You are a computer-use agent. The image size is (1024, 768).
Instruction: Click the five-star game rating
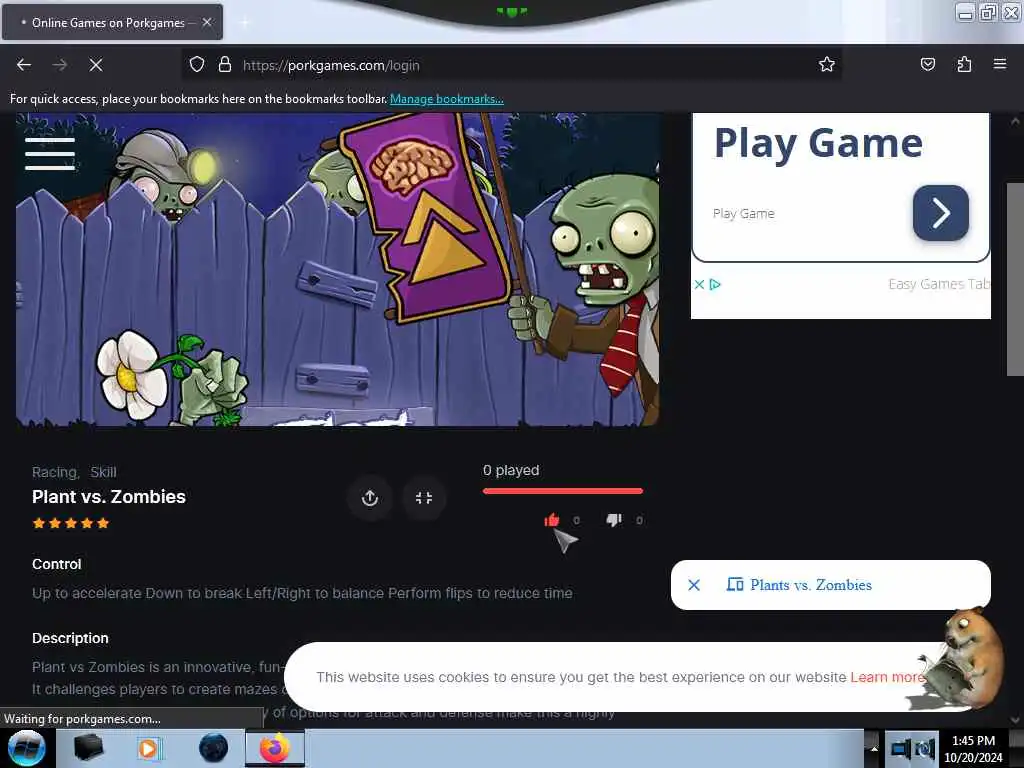coord(71,523)
